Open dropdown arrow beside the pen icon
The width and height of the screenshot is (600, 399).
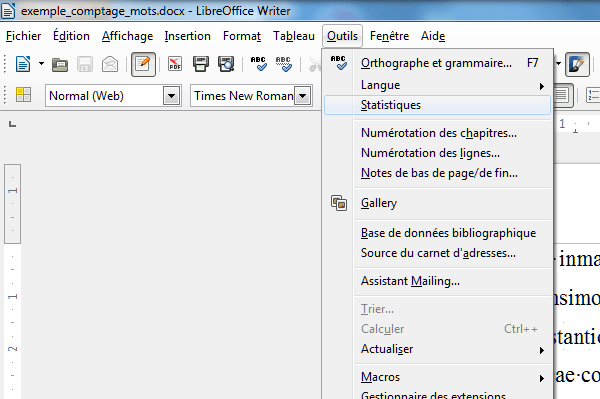(558, 64)
